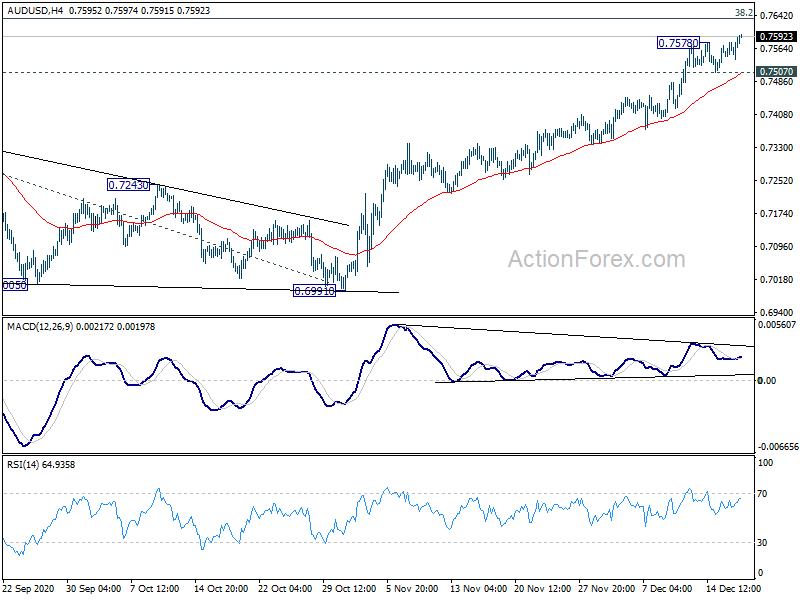Click the 0.69400 price axis label
Image resolution: width=800 pixels, height=600 pixels.
777,312
